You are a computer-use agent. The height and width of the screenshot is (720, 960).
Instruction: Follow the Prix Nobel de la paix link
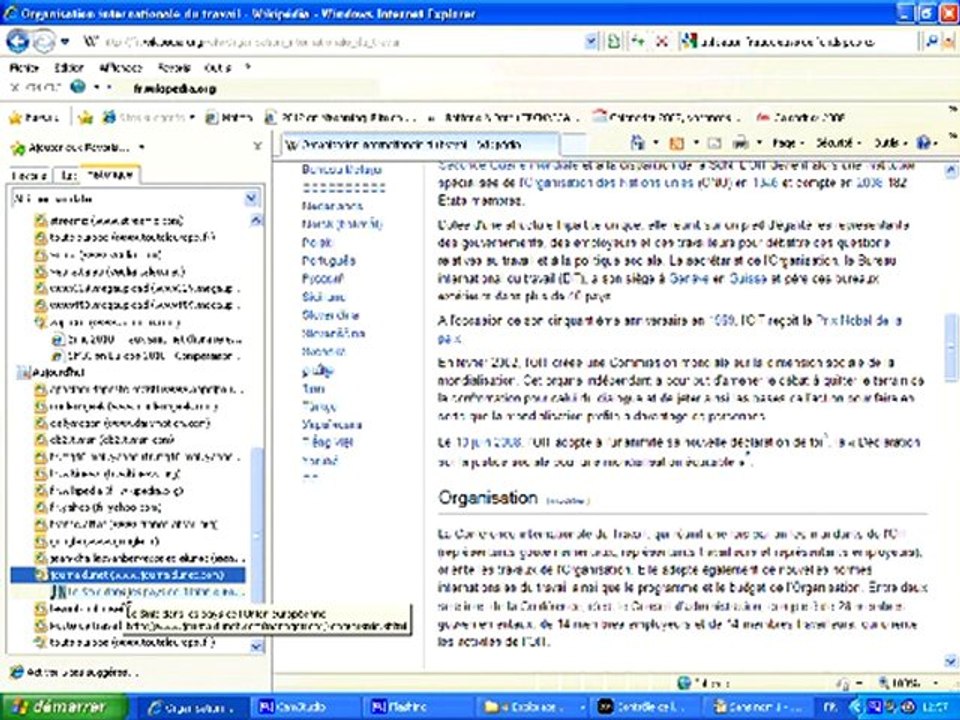(859, 320)
